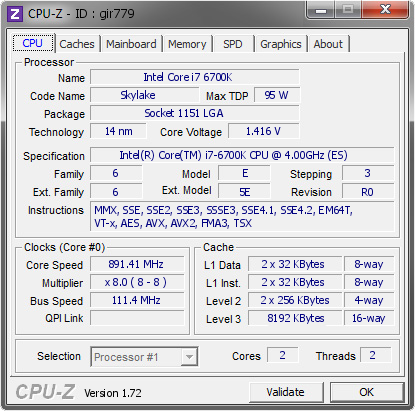Open the Graphics tab
Viewport: 415px width, 411px height.
click(x=281, y=44)
